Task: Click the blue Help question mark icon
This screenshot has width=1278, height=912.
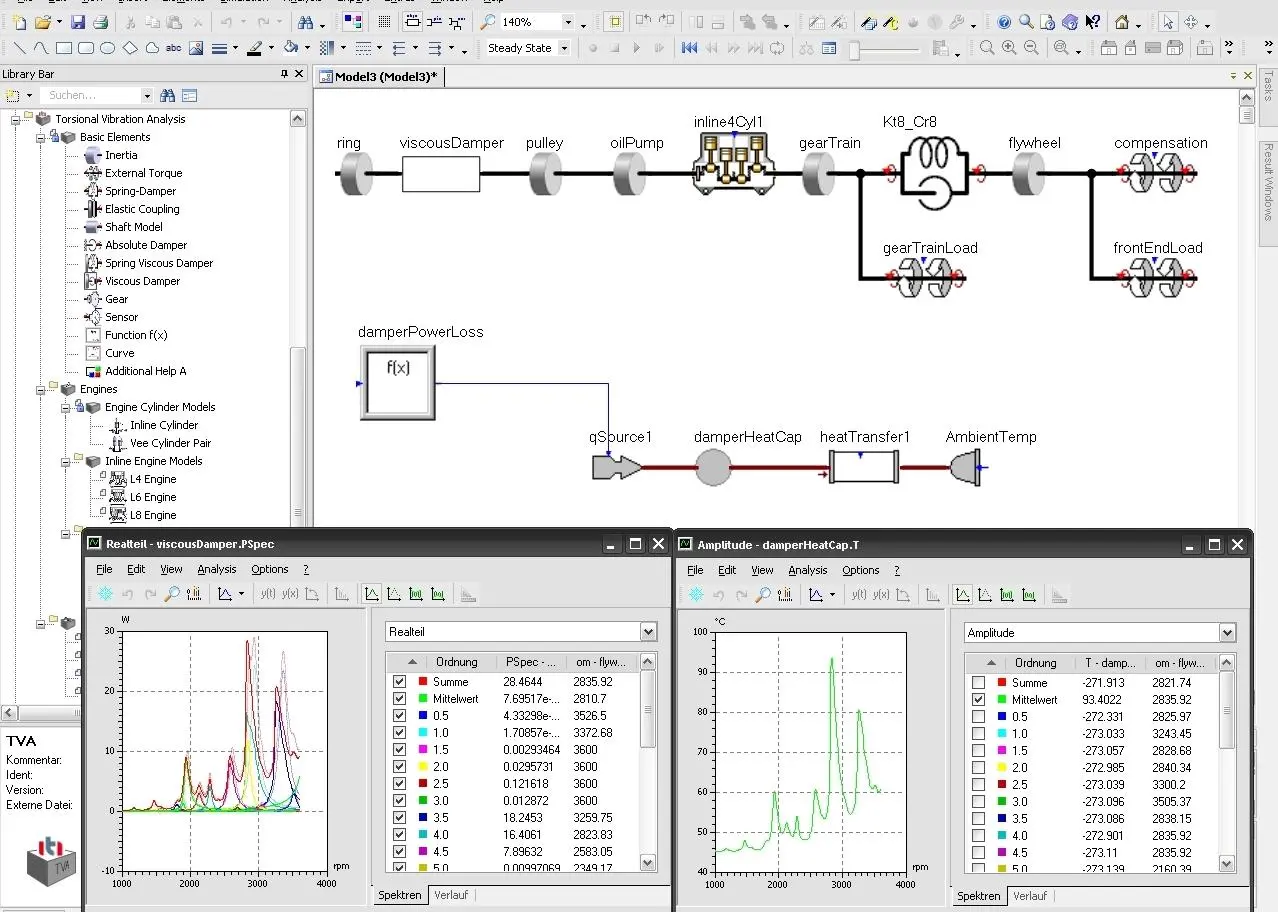Action: tap(1004, 22)
